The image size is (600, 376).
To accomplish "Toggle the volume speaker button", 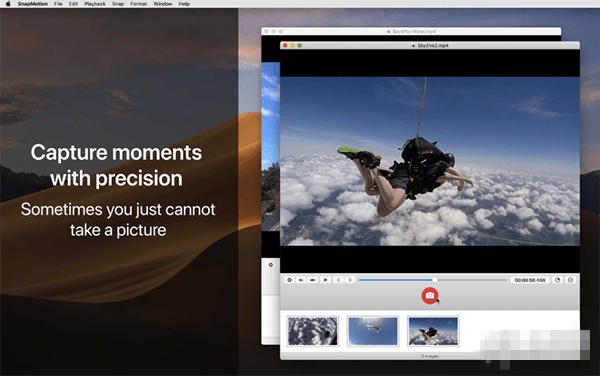I will [x=301, y=280].
